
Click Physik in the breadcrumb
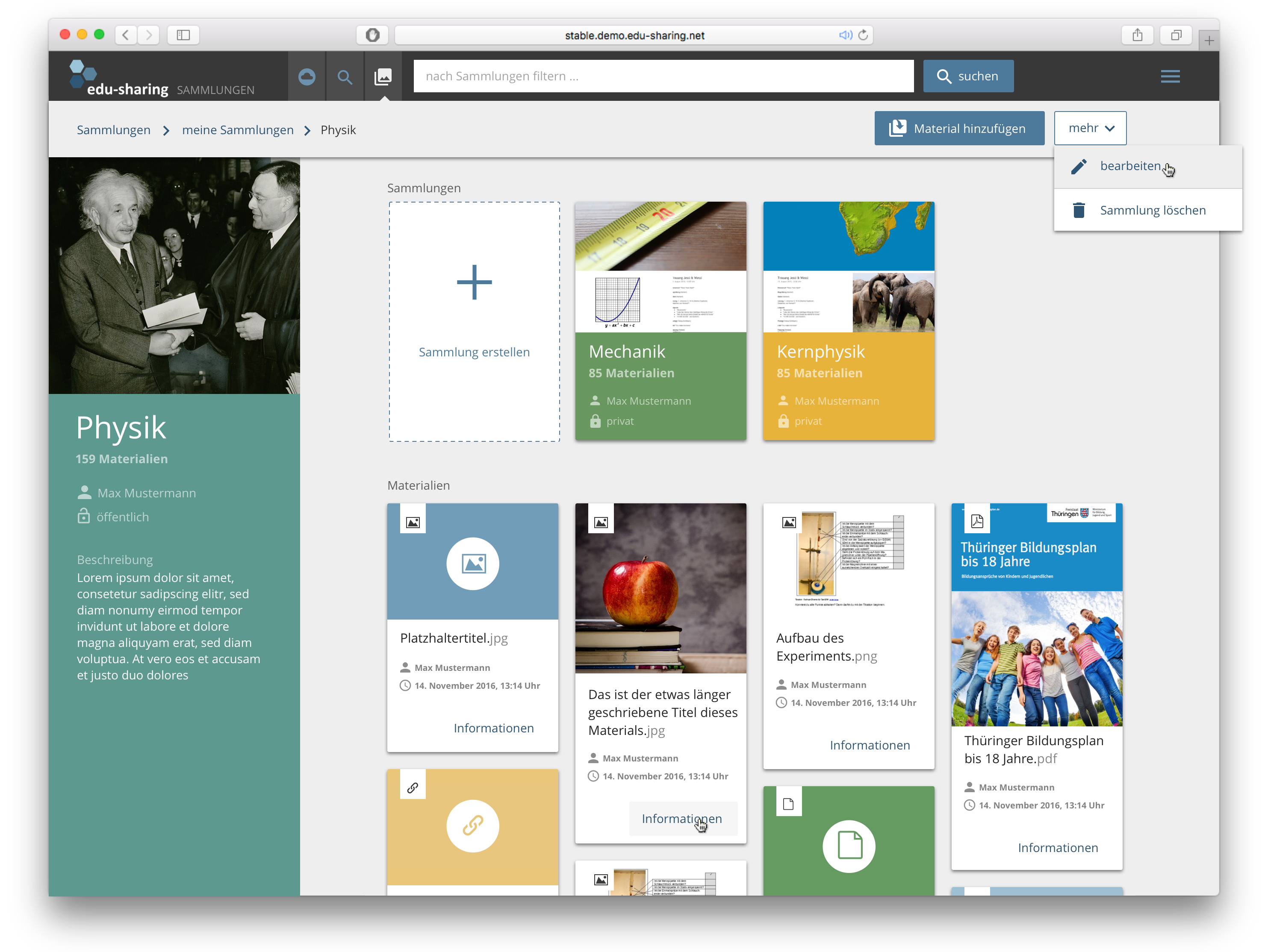tap(338, 130)
